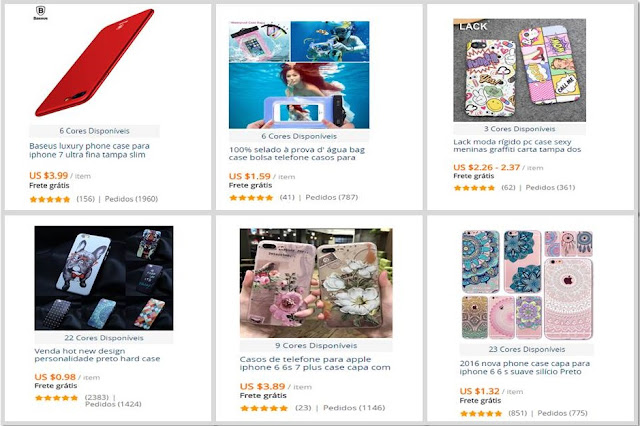View the (2383) reviews count link

pyautogui.click(x=97, y=397)
